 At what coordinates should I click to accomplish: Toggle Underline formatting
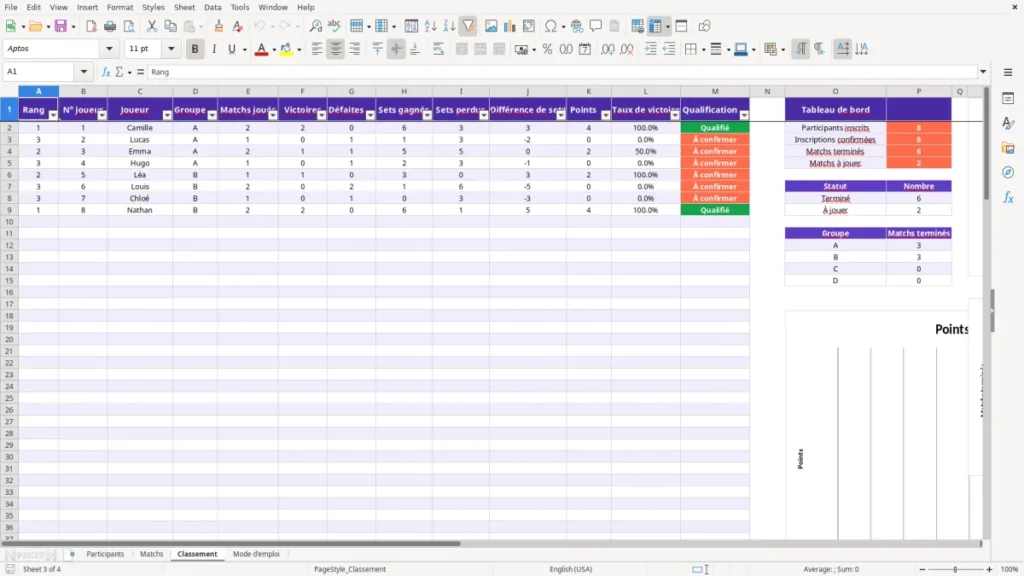tap(231, 49)
